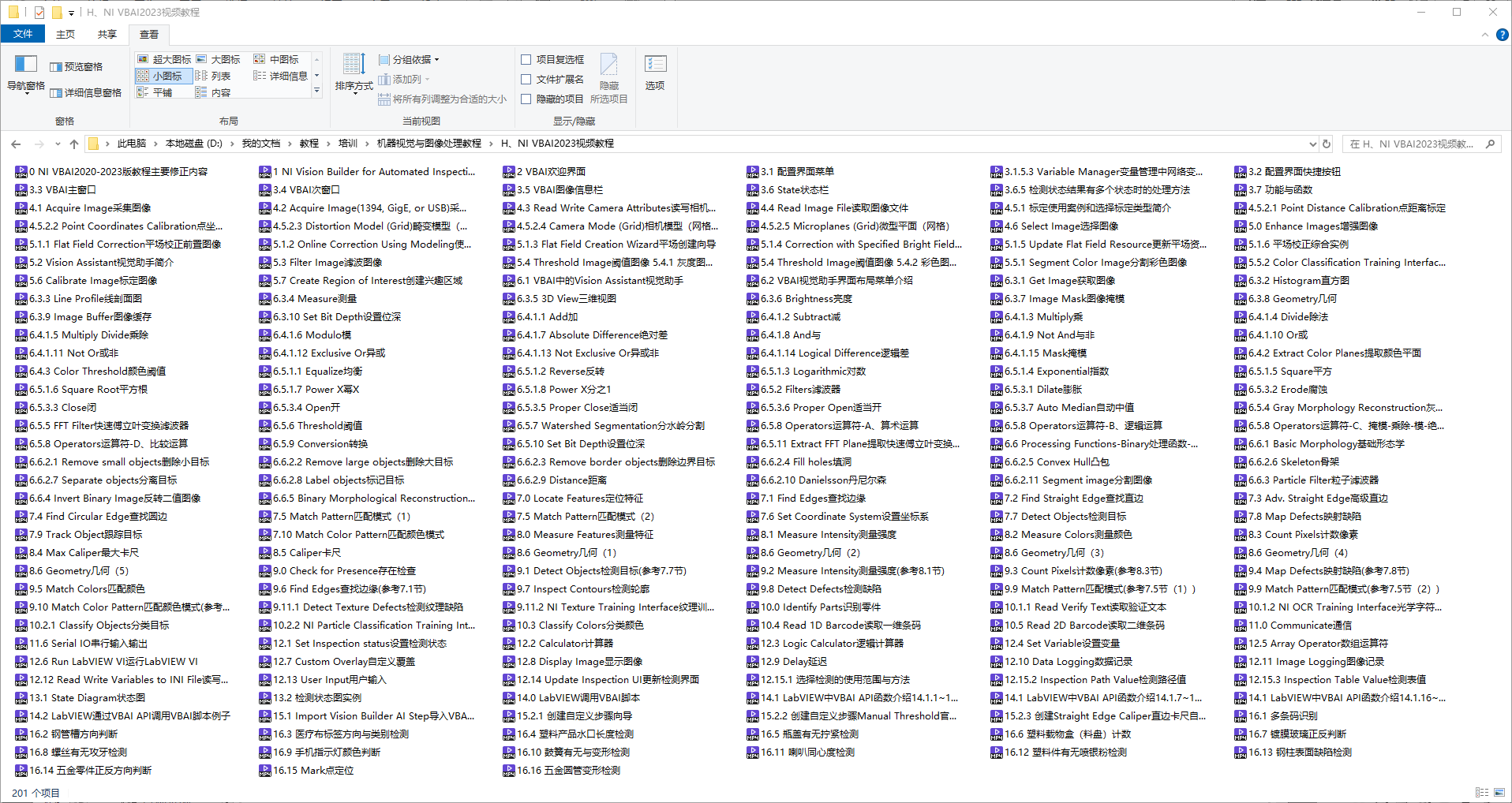This screenshot has height=803, width=1512.
Task: Go up one folder level
Action: click(74, 144)
